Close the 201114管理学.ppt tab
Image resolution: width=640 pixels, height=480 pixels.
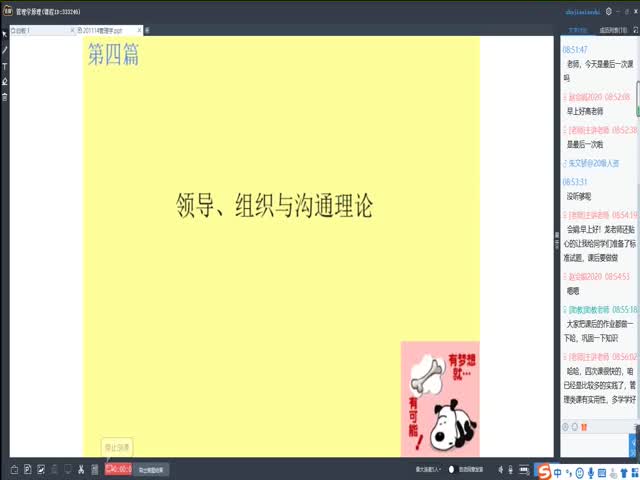(139, 30)
